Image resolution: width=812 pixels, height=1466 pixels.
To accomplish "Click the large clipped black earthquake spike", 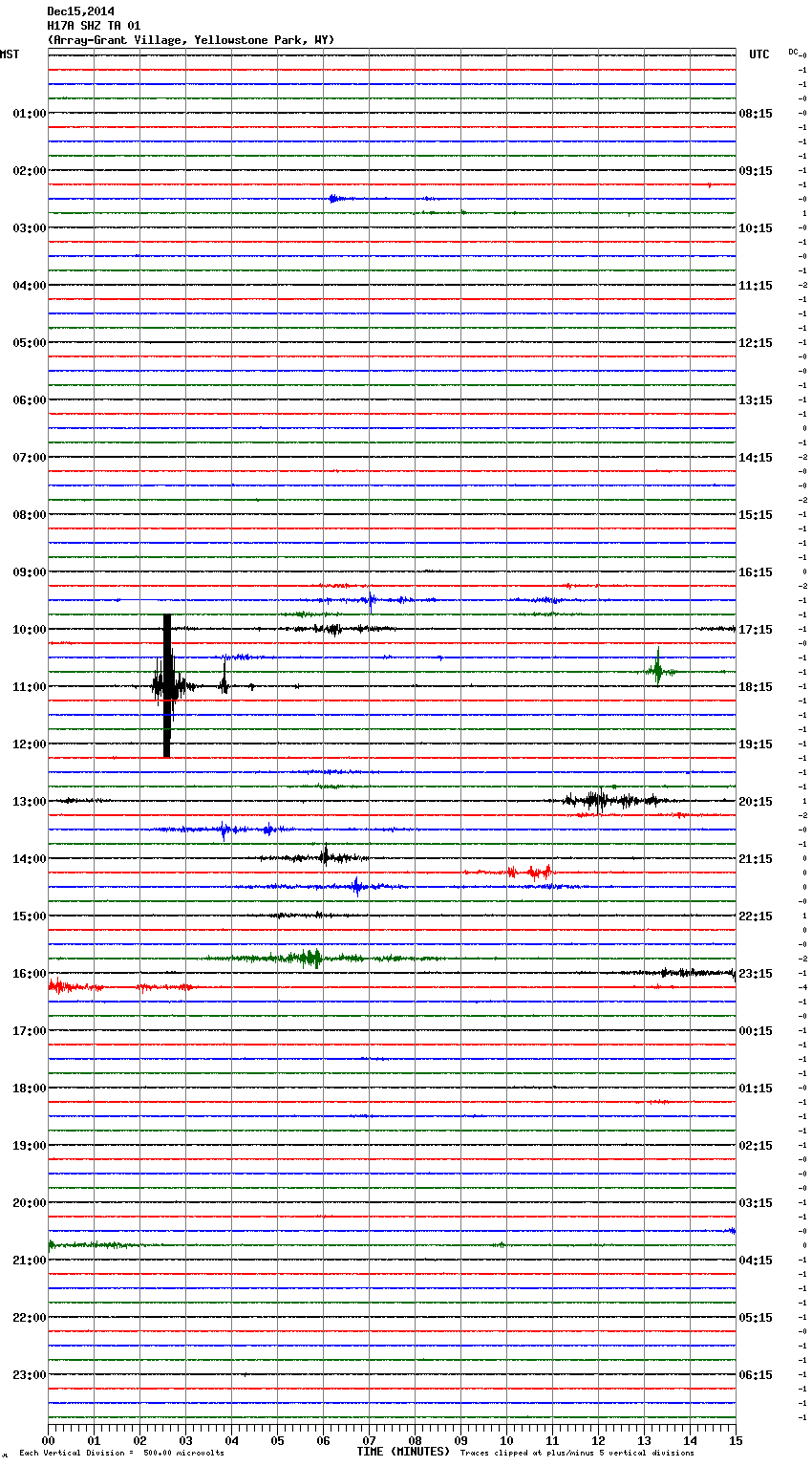I will click(x=167, y=685).
